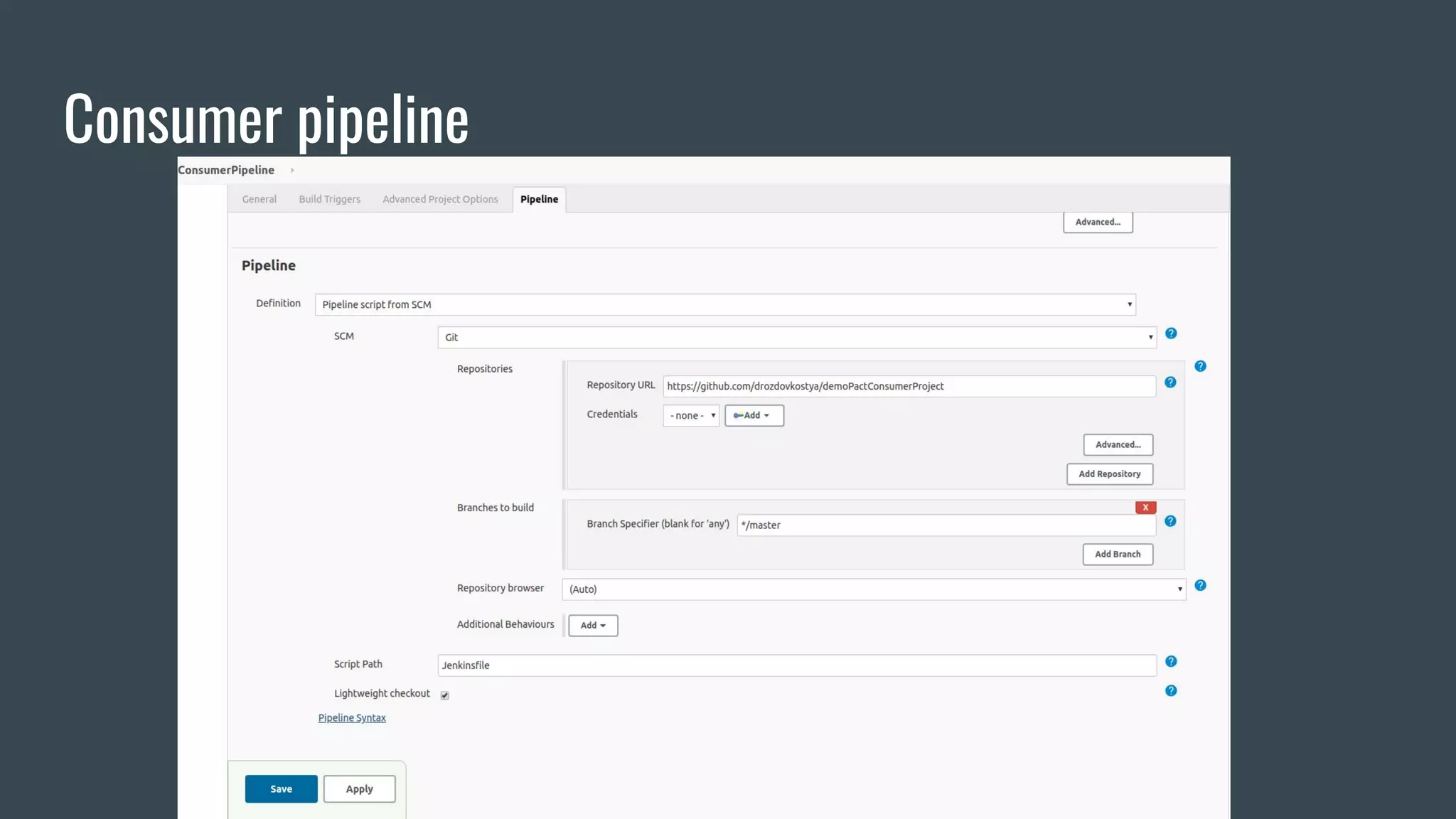The height and width of the screenshot is (819, 1456).
Task: Click the Apply button
Action: 359,789
